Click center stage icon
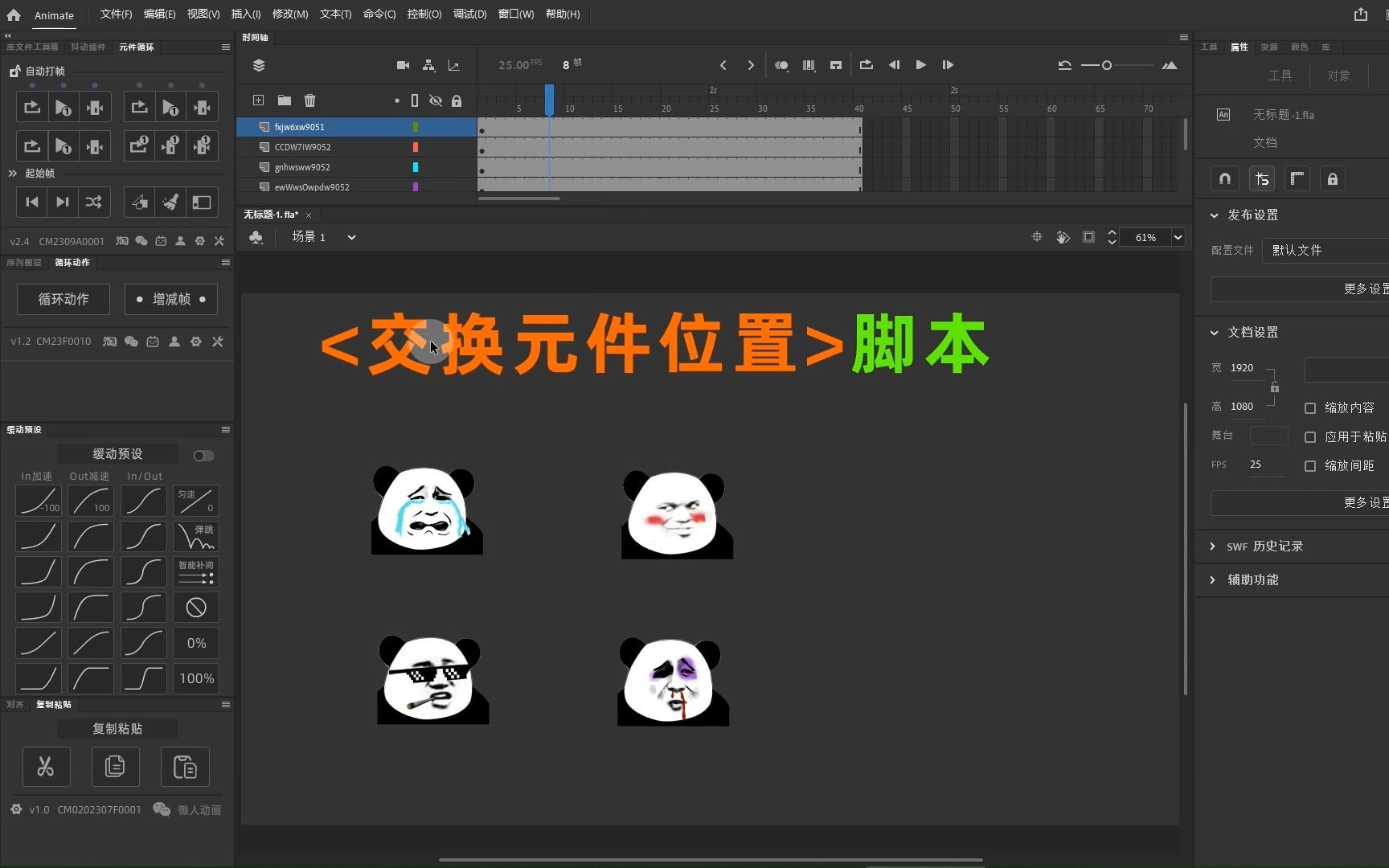This screenshot has height=868, width=1389. 1037,237
